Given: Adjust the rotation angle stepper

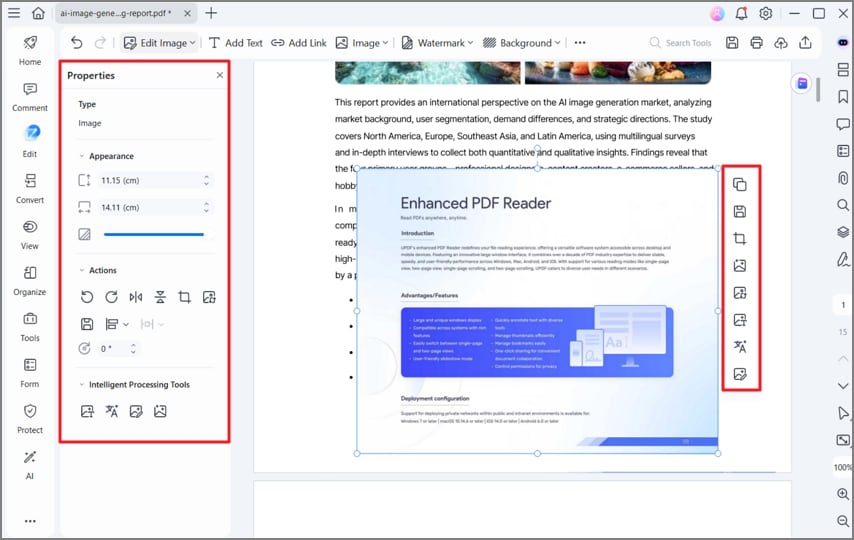Looking at the screenshot, I should pos(133,349).
